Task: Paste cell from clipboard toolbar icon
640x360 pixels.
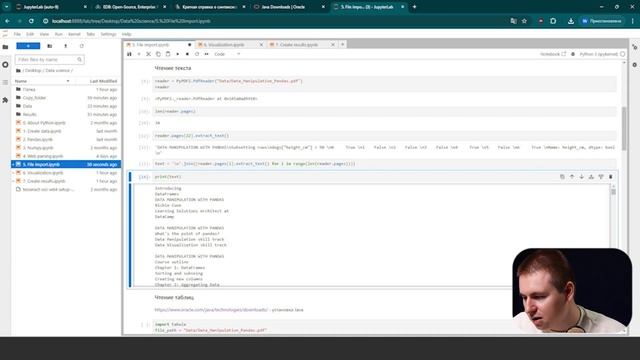Action: [x=168, y=54]
